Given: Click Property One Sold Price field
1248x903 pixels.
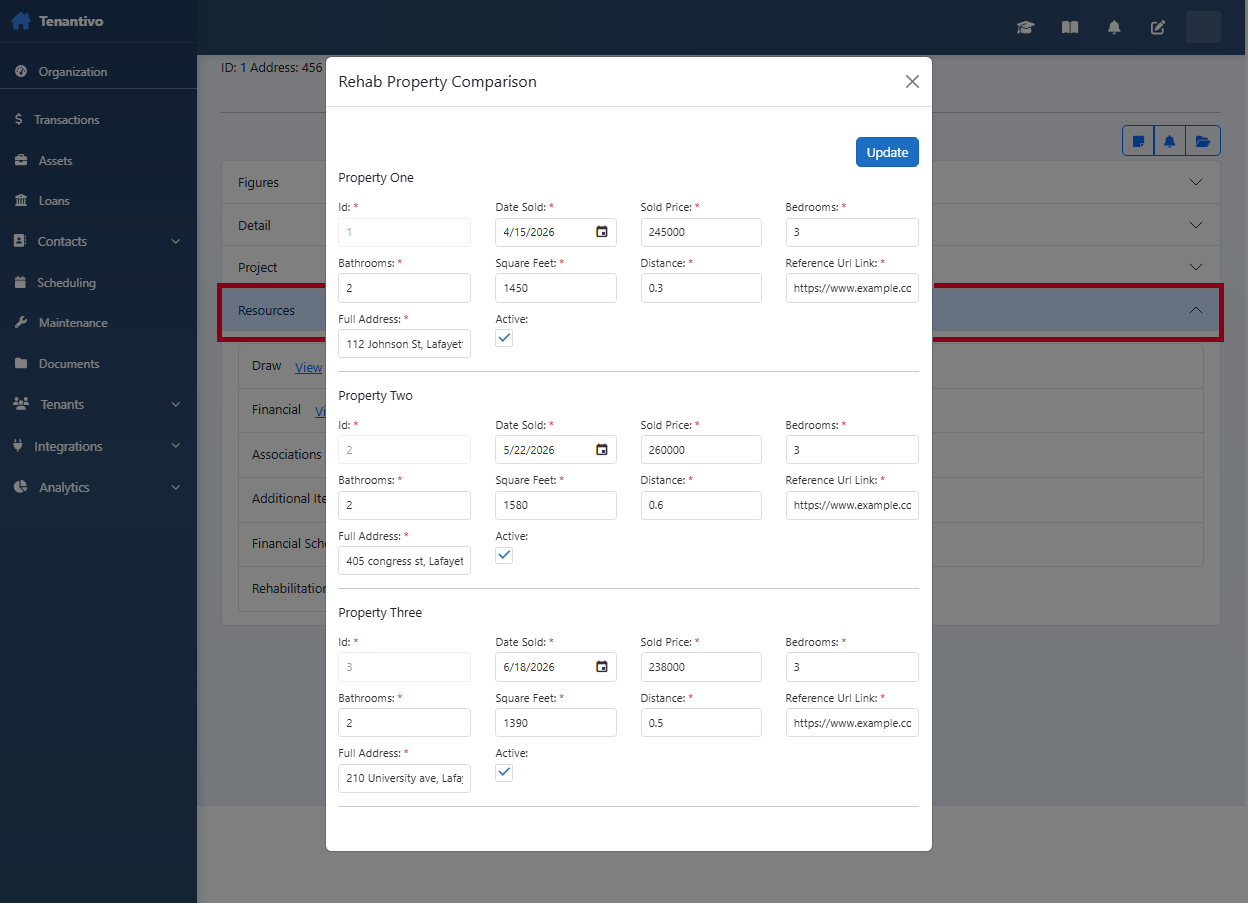Looking at the screenshot, I should click(x=701, y=232).
